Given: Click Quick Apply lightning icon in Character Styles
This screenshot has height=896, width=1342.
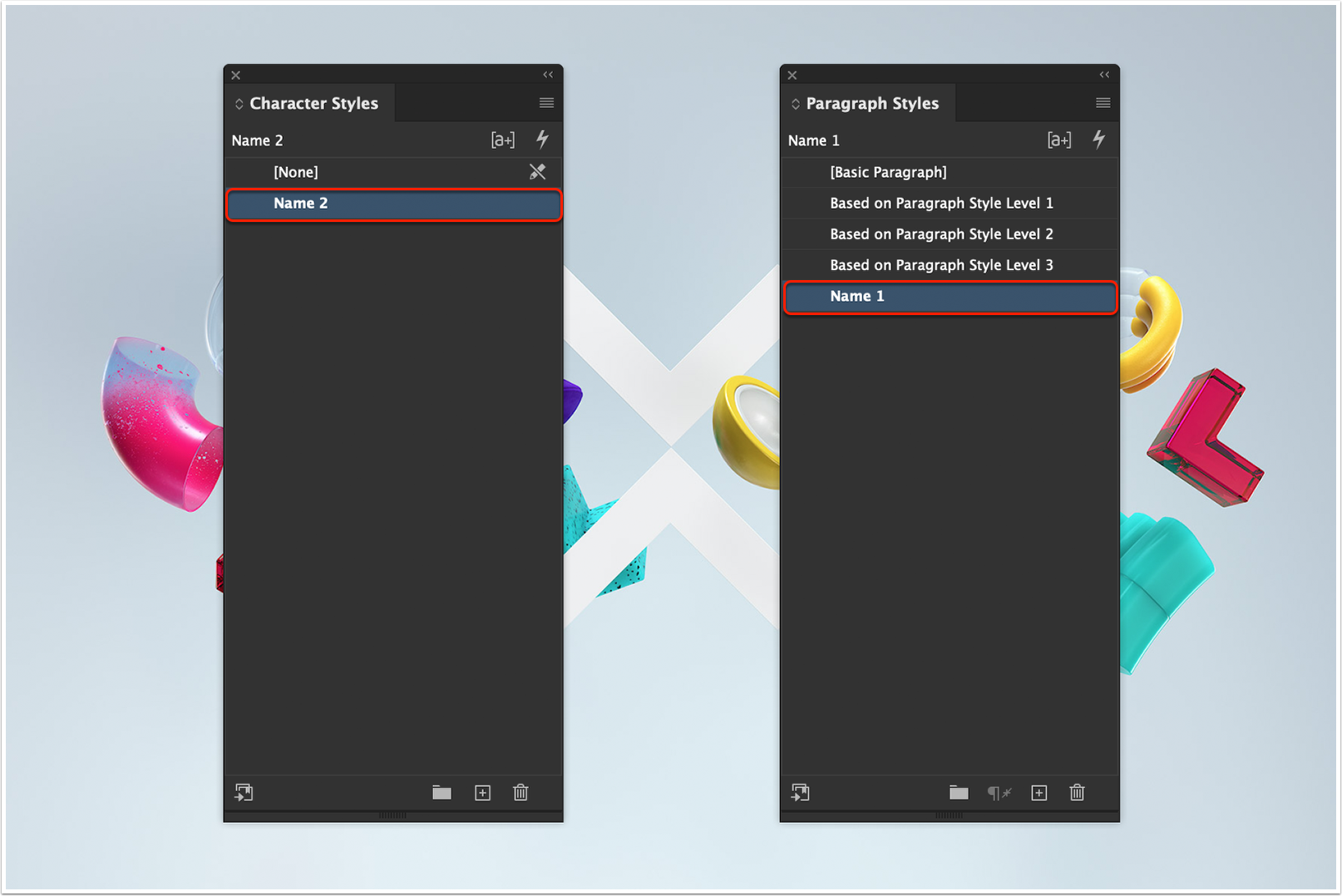Looking at the screenshot, I should [542, 140].
